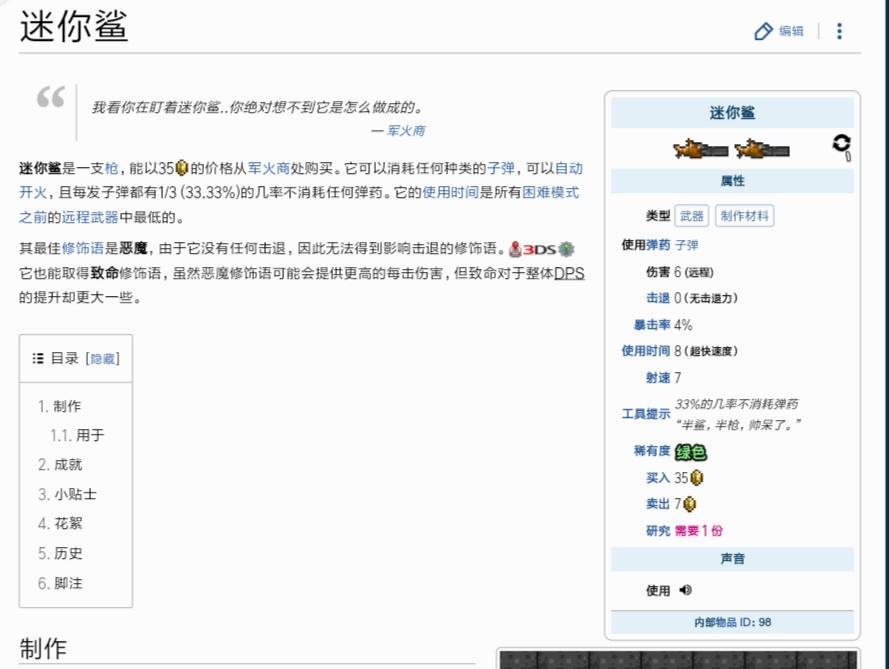Viewport: 889px width, 669px height.
Task: Jump to section 1. 制作
Action: [60, 406]
